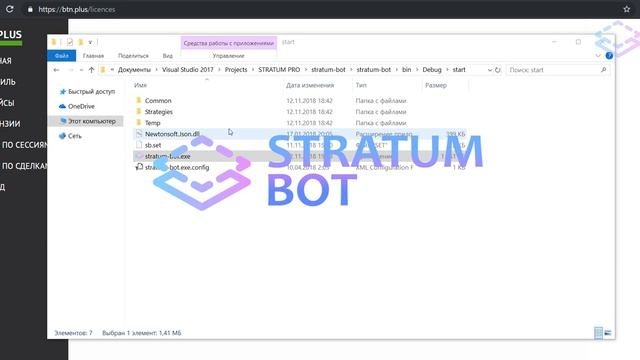The image size is (640, 360).
Task: Sort files by Размер column header
Action: click(436, 85)
